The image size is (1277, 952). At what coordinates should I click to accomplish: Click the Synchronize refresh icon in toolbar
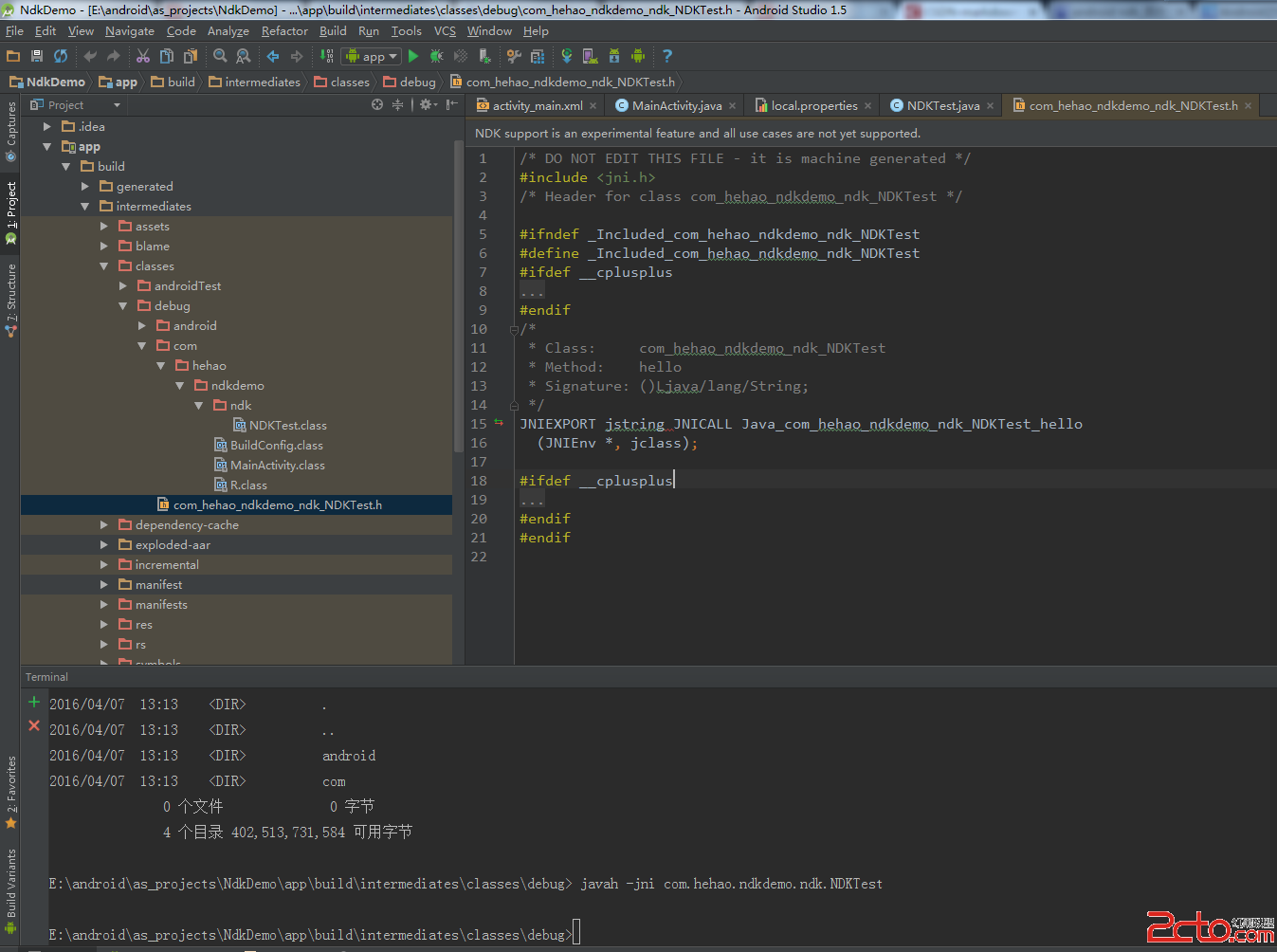coord(61,57)
